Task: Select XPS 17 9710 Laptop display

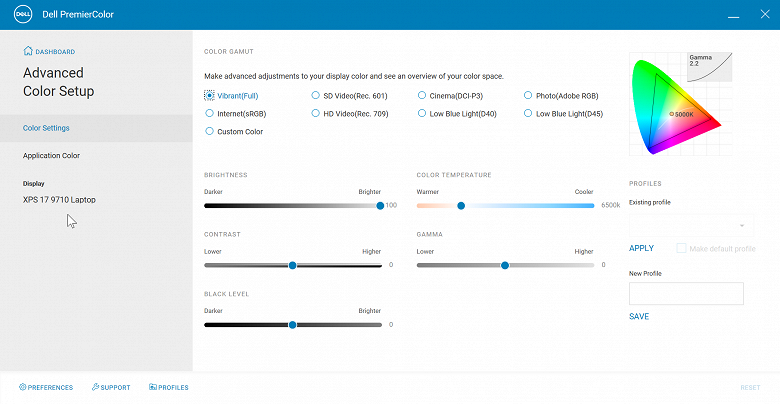Action: [59, 199]
